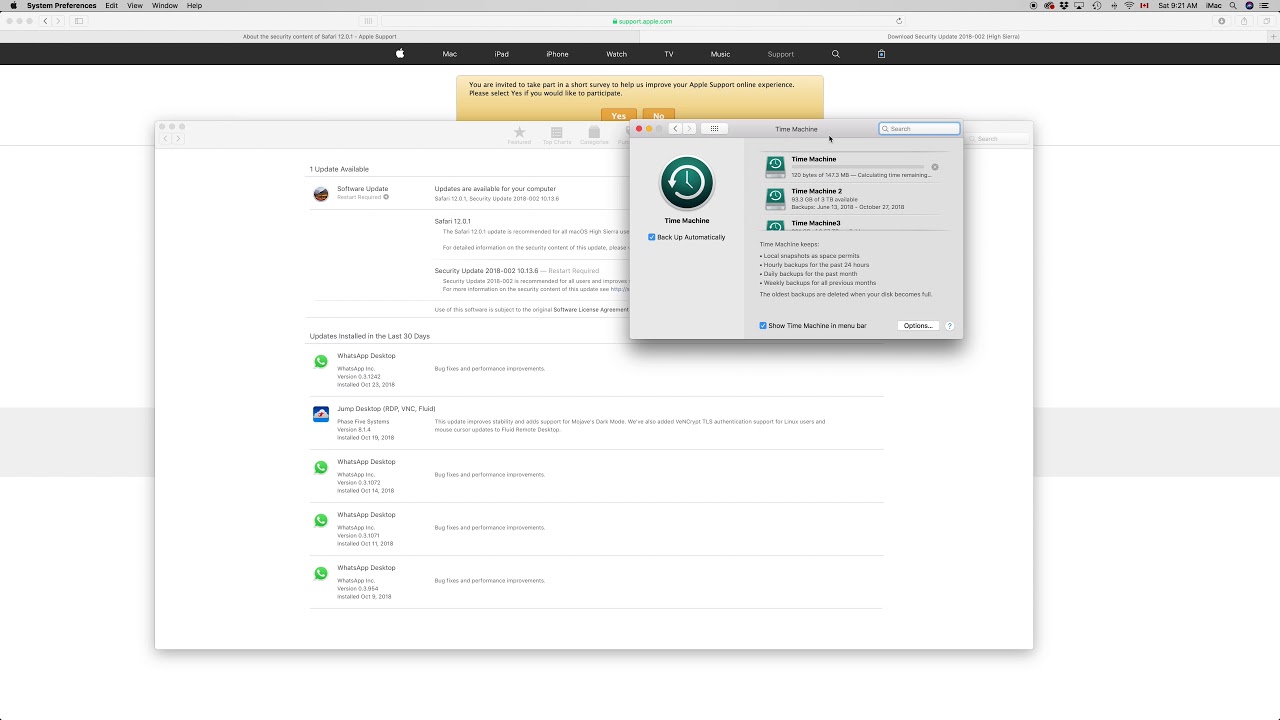
Task: Go back in System Preferences window
Action: pyautogui.click(x=675, y=128)
